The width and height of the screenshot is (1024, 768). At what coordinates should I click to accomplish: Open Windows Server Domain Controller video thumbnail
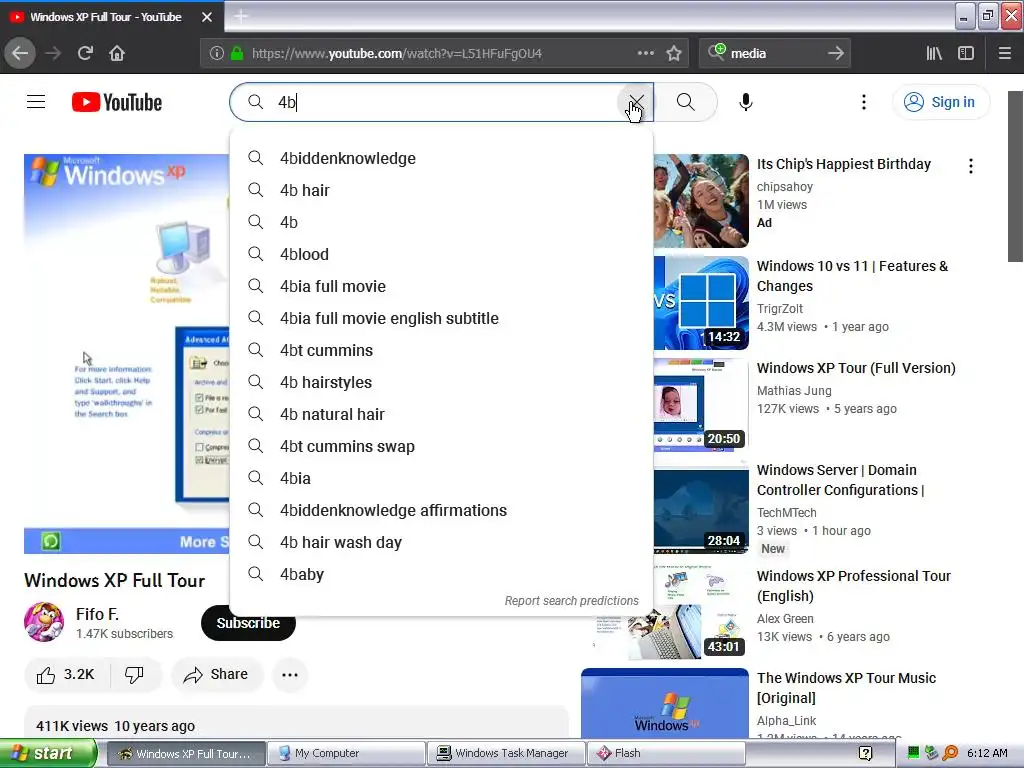(x=701, y=507)
